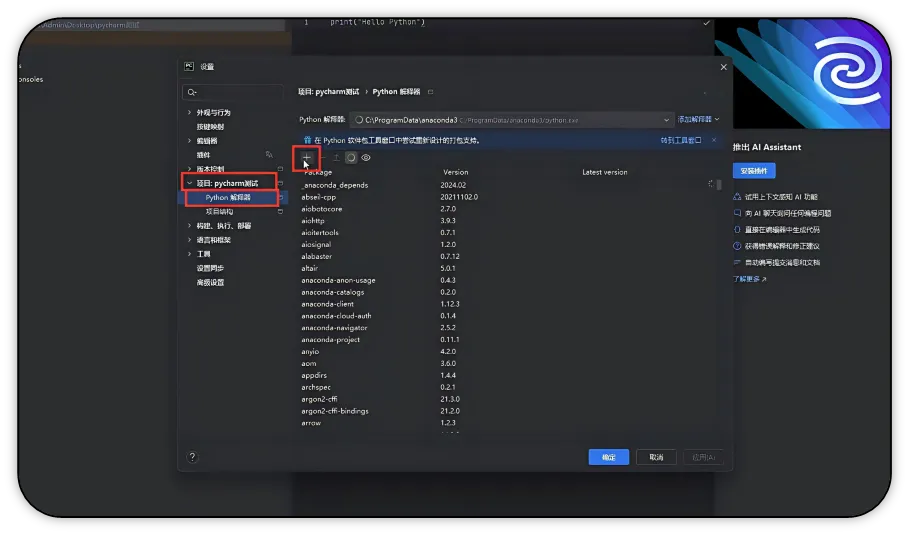This screenshot has width=909, height=535.
Task: Select the appdirs package row
Action: click(x=506, y=375)
